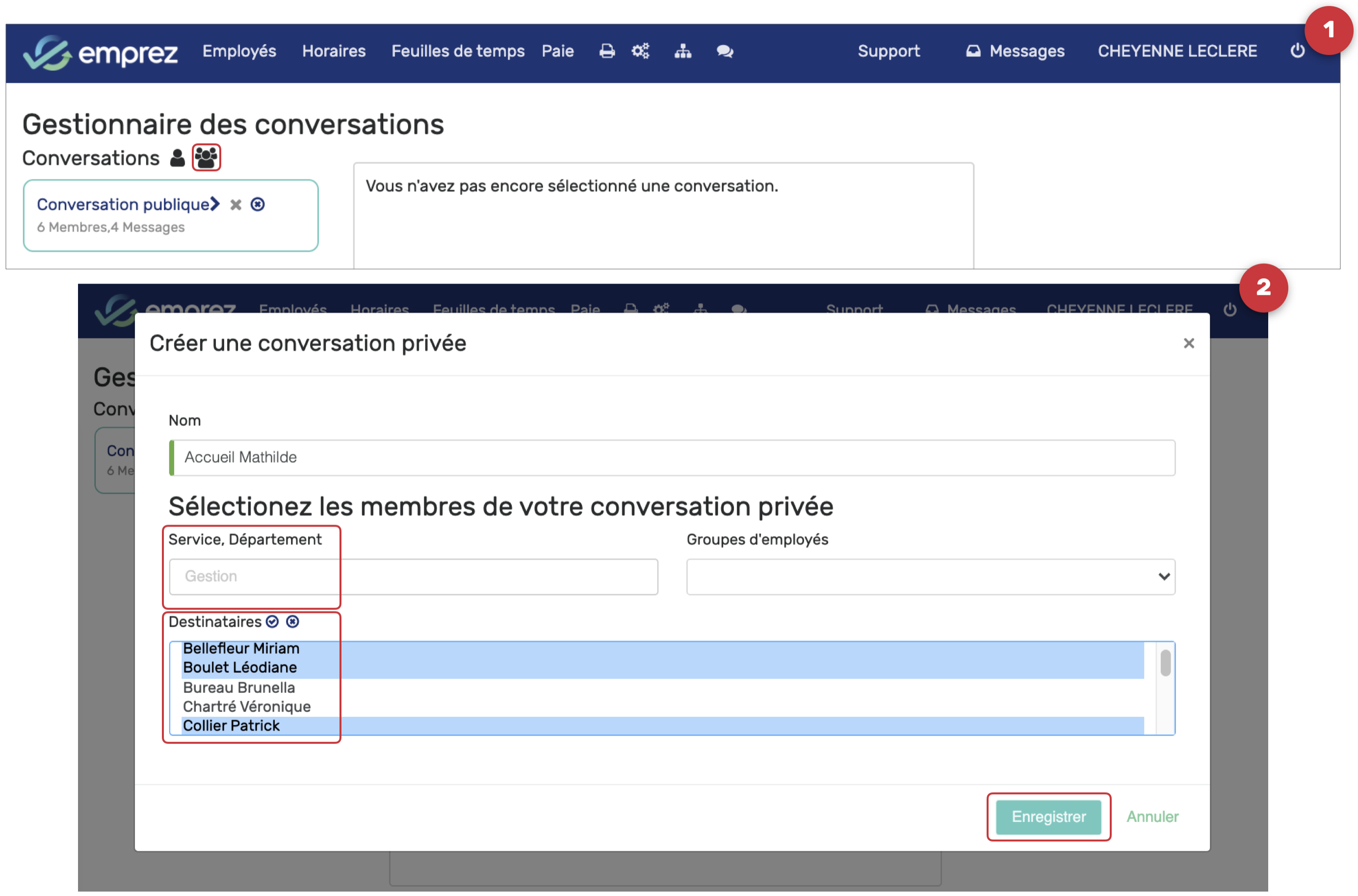Image resolution: width=1358 pixels, height=896 pixels.
Task: Open the Employés menu
Action: point(239,52)
